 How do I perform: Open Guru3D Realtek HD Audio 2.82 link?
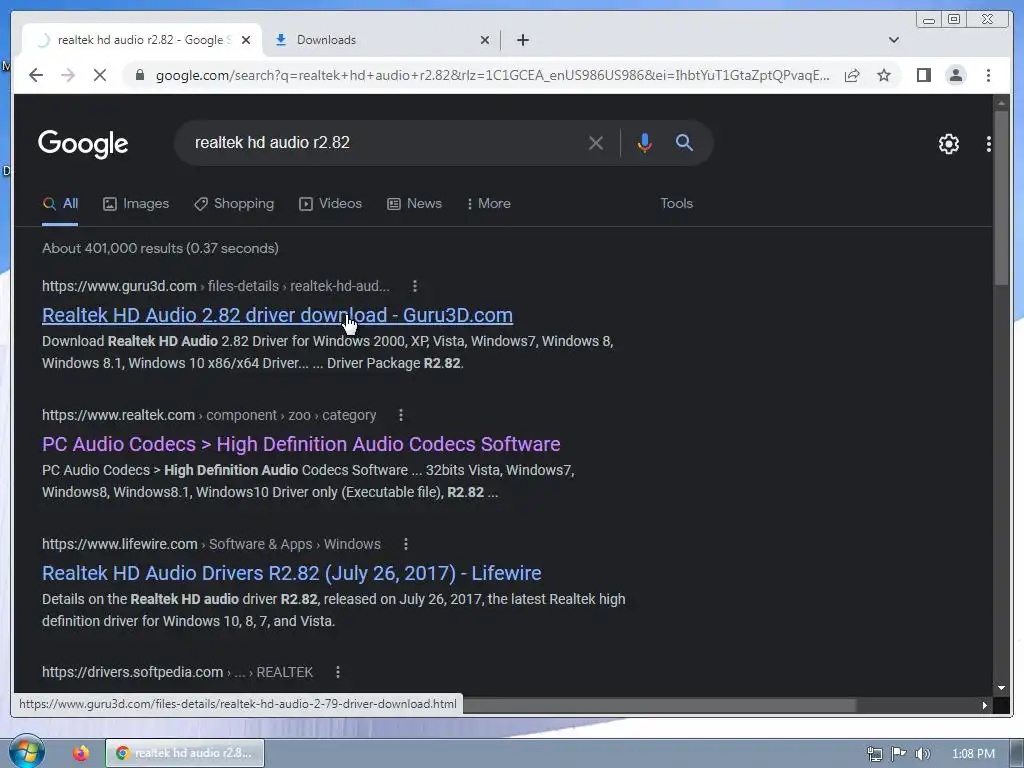click(x=278, y=315)
